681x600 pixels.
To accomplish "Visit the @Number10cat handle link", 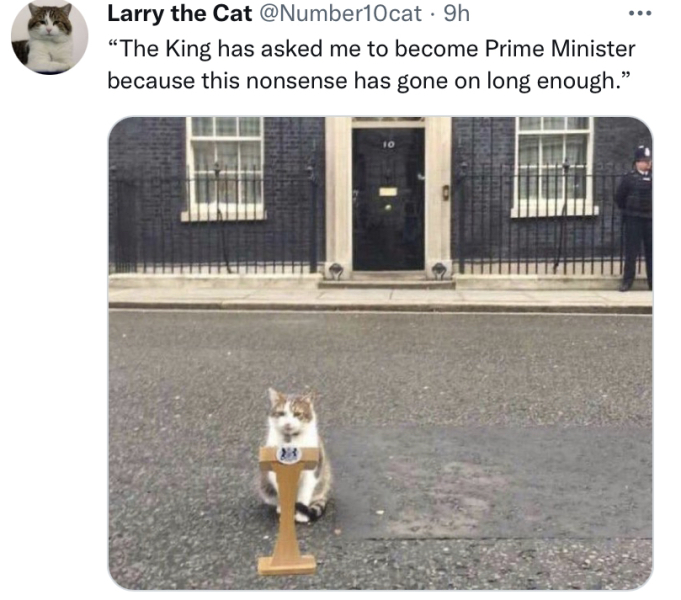I will (x=340, y=13).
